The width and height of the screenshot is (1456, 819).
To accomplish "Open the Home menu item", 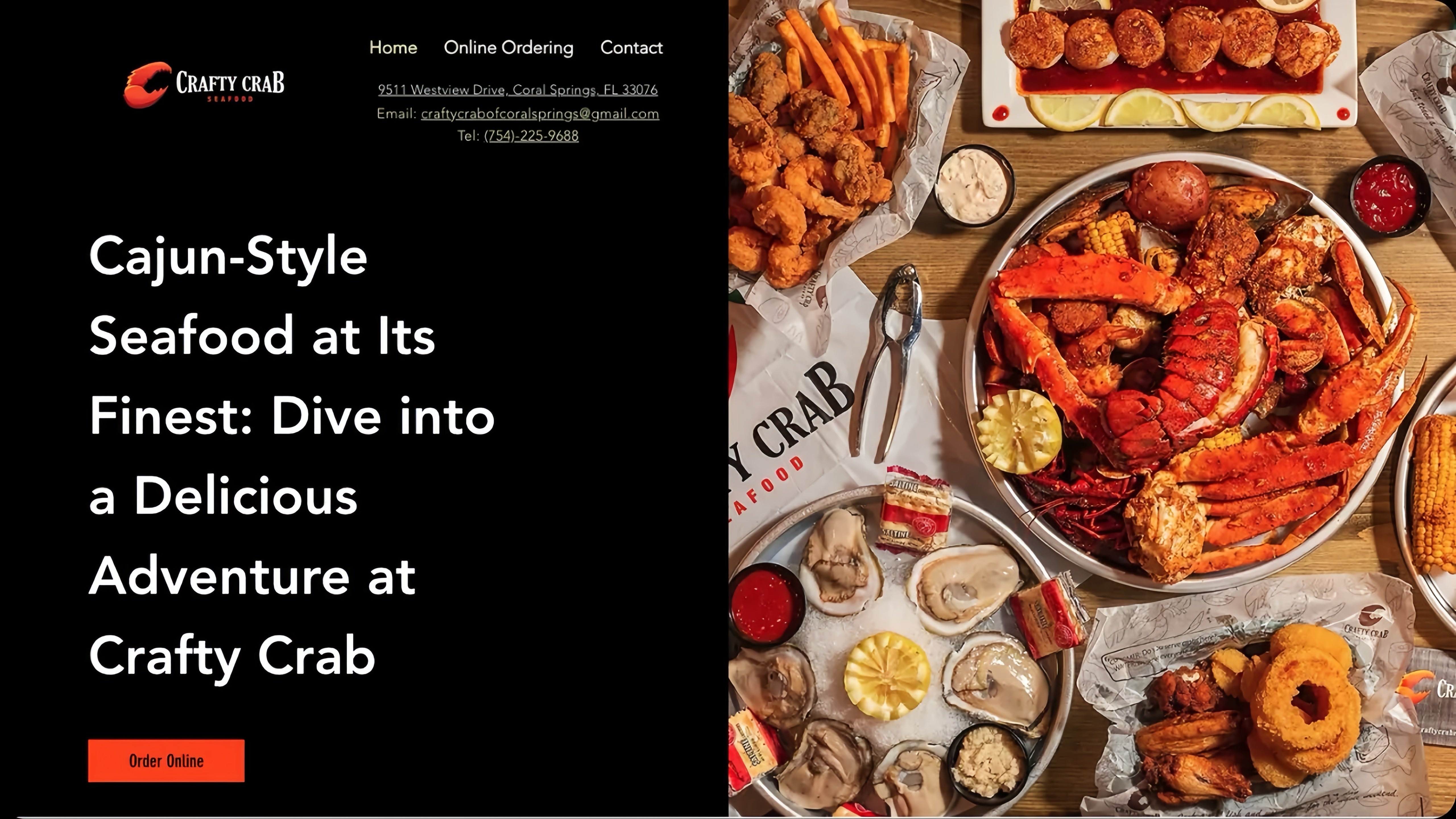I will 393,47.
